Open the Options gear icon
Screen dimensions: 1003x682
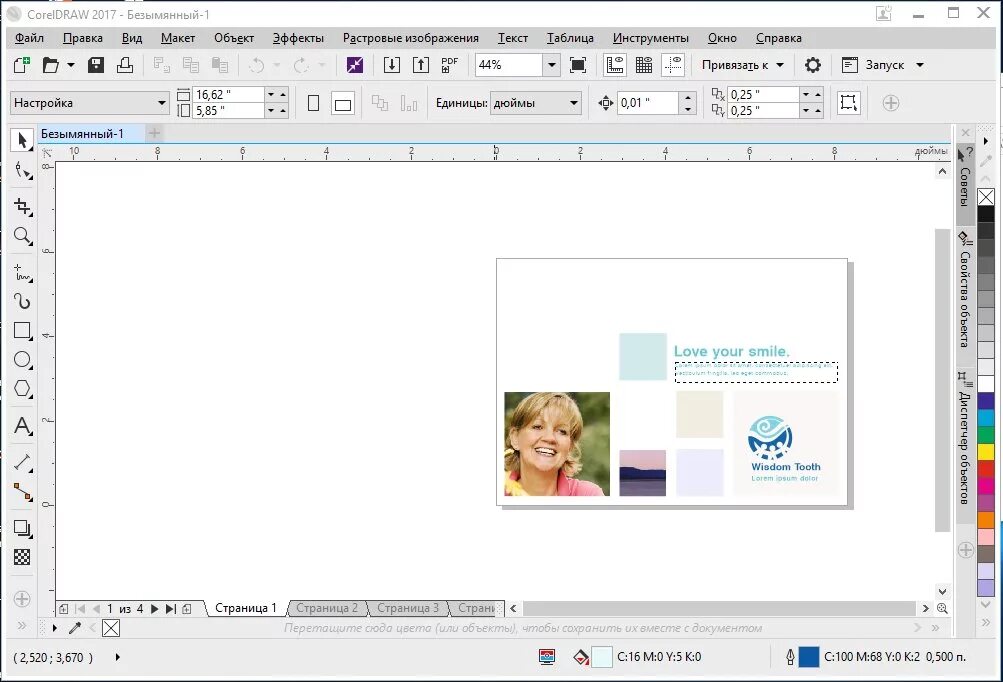click(x=812, y=65)
